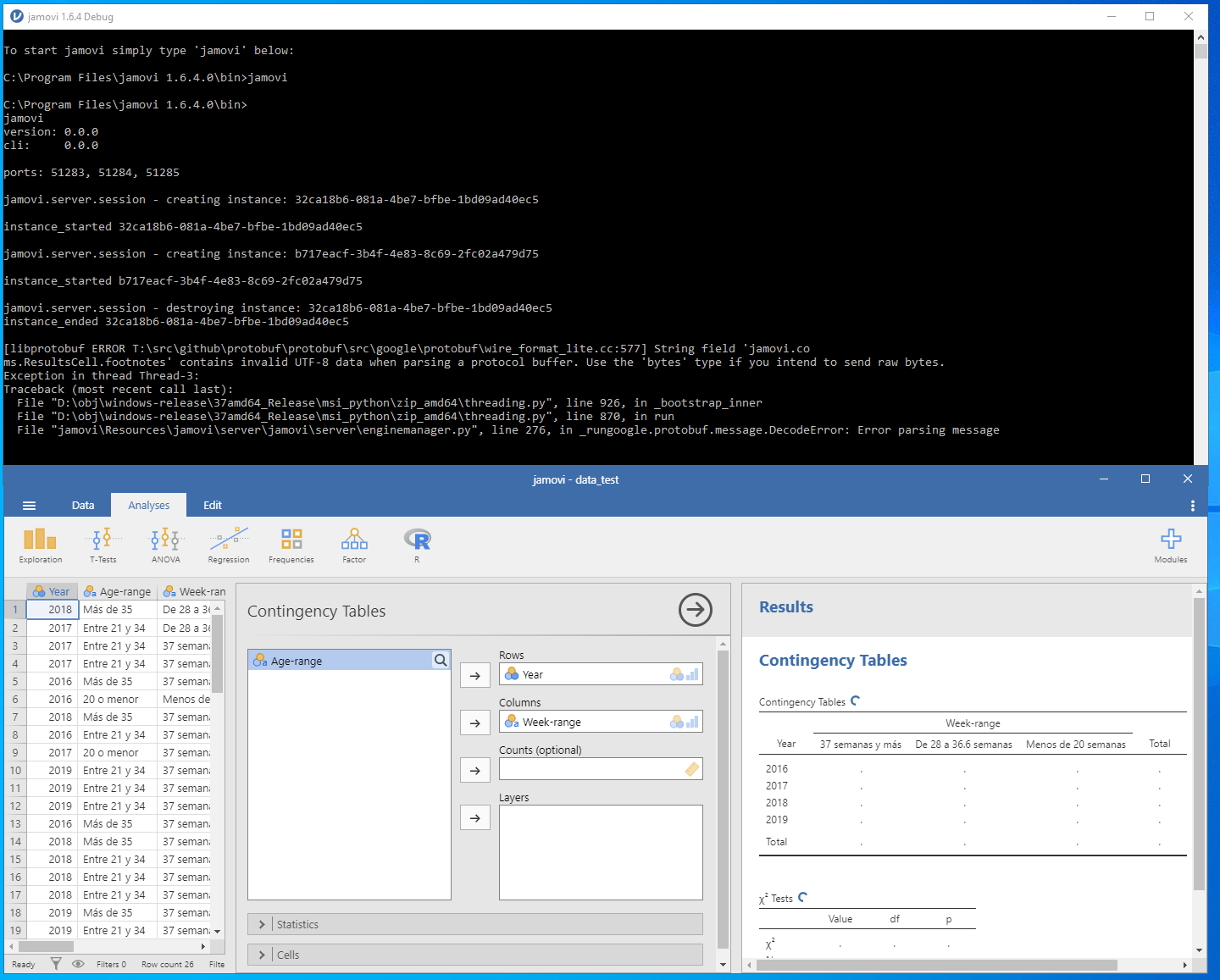The width and height of the screenshot is (1220, 980).
Task: Click Year variable in the Rows box
Action: click(601, 674)
